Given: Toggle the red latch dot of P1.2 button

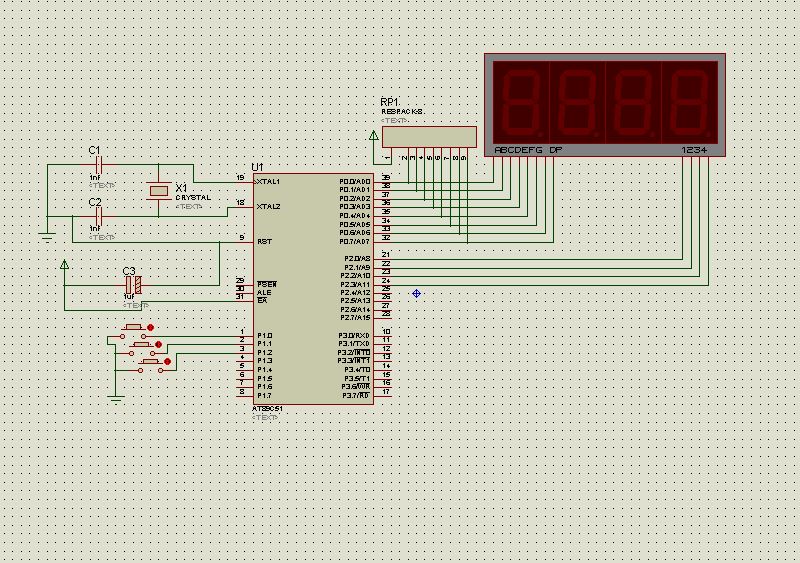Looking at the screenshot, I should [167, 361].
